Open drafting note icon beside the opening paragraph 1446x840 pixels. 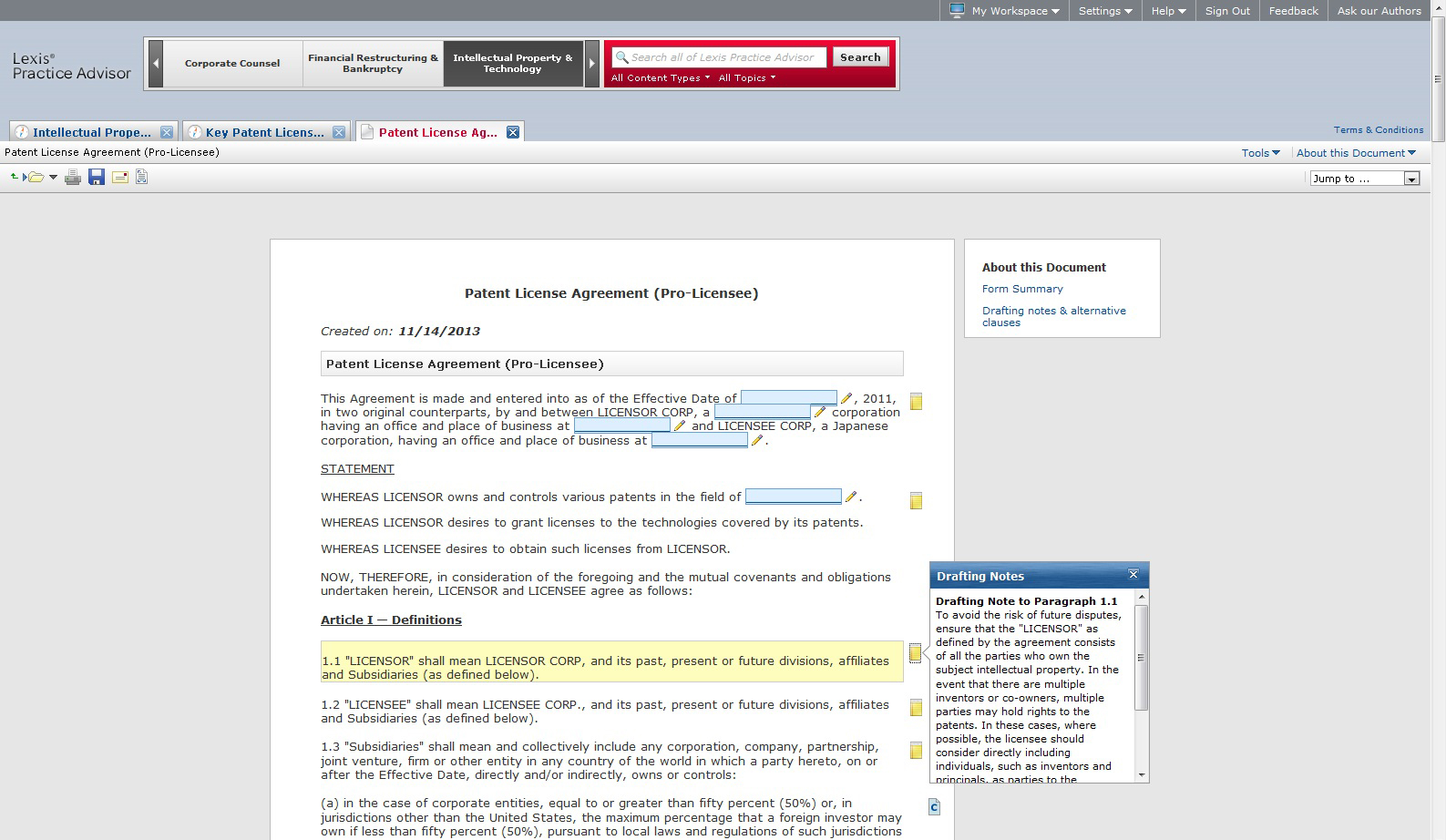click(917, 402)
